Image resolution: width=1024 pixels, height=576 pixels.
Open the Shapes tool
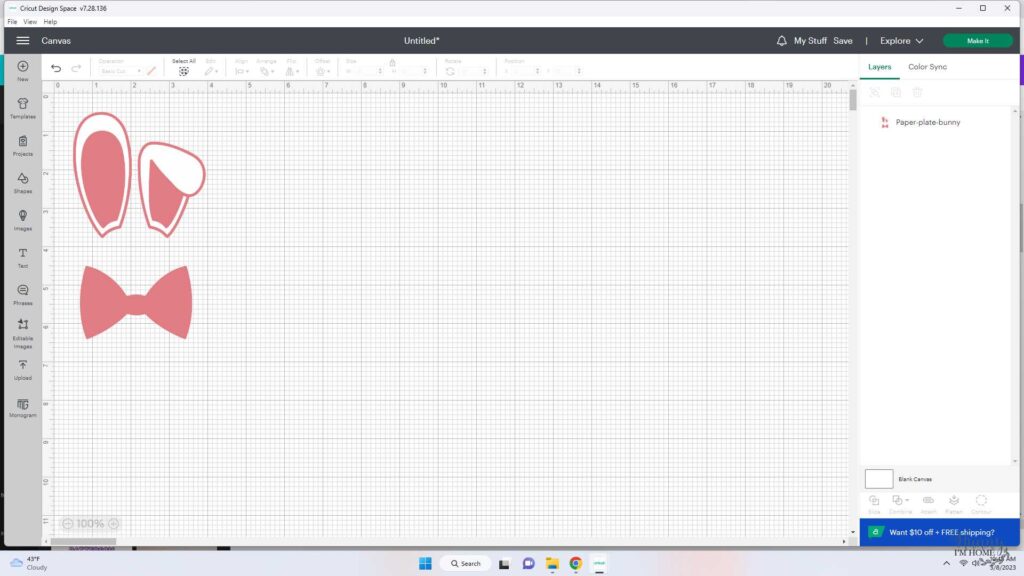click(x=23, y=182)
